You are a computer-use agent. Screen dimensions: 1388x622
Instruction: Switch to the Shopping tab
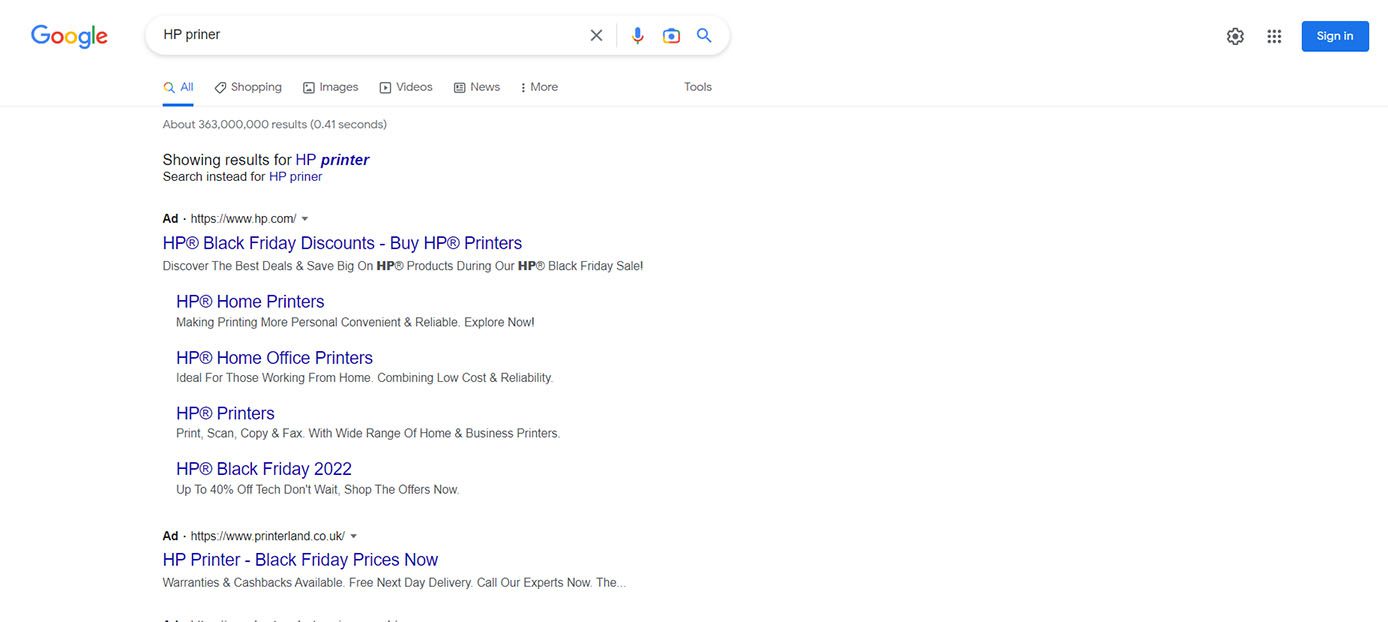pos(248,87)
